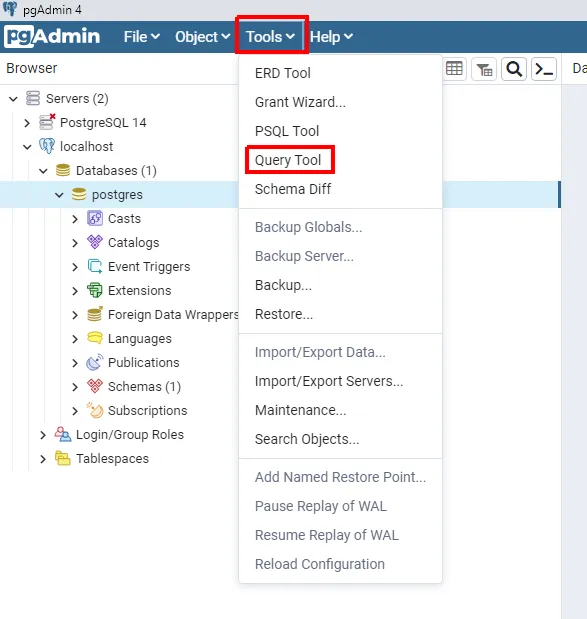
Task: Click the localhost elephant server icon
Action: click(47, 146)
